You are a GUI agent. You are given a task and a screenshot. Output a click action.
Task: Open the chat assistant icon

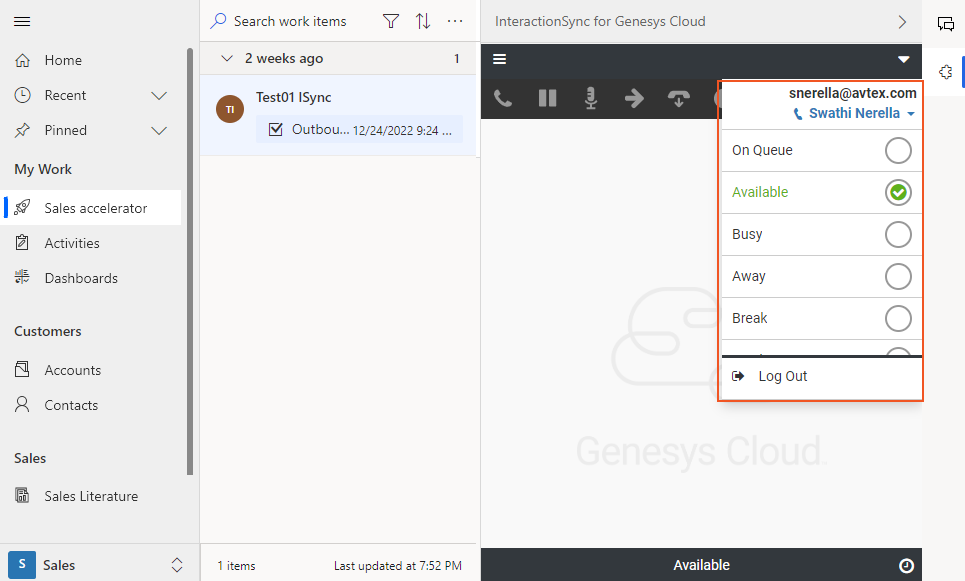click(x=945, y=23)
